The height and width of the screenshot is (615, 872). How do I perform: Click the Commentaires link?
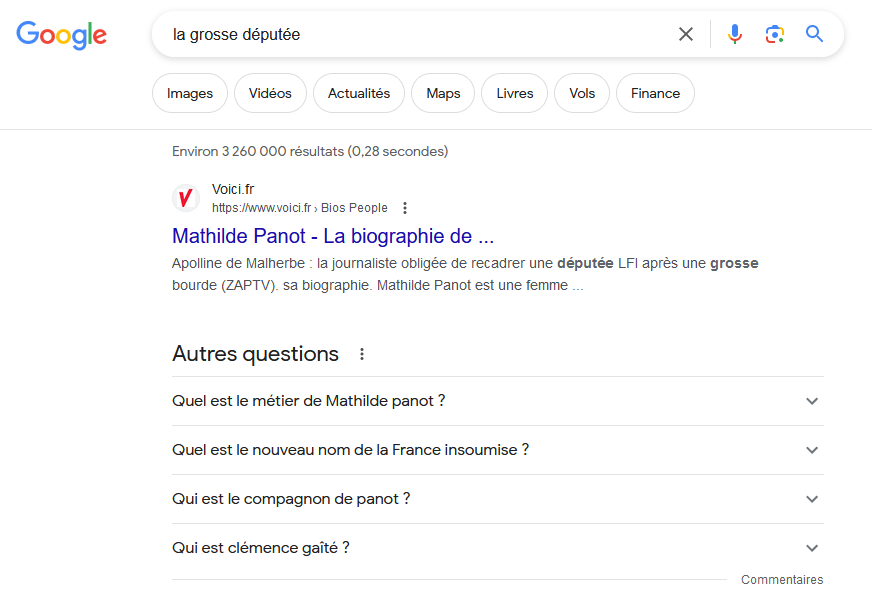(x=782, y=580)
